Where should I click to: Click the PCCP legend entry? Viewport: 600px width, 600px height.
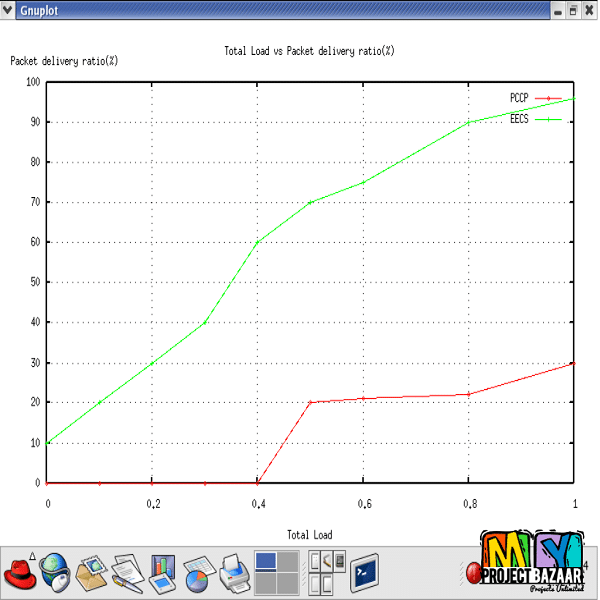click(518, 98)
